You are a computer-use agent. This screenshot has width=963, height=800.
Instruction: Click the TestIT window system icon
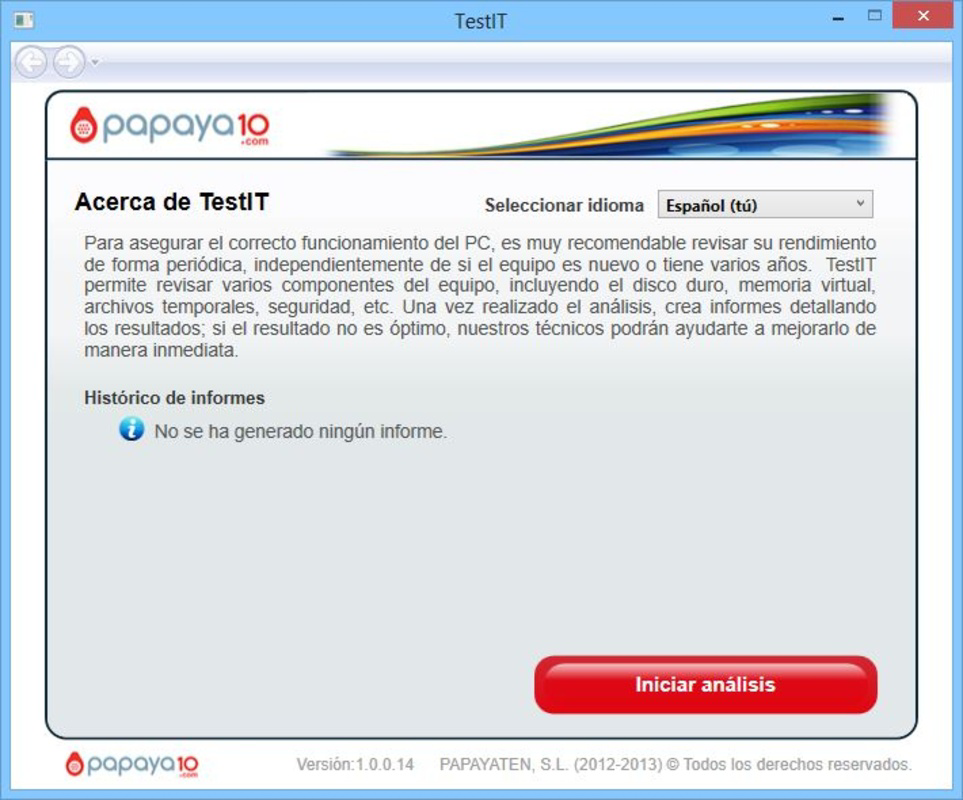(x=24, y=21)
